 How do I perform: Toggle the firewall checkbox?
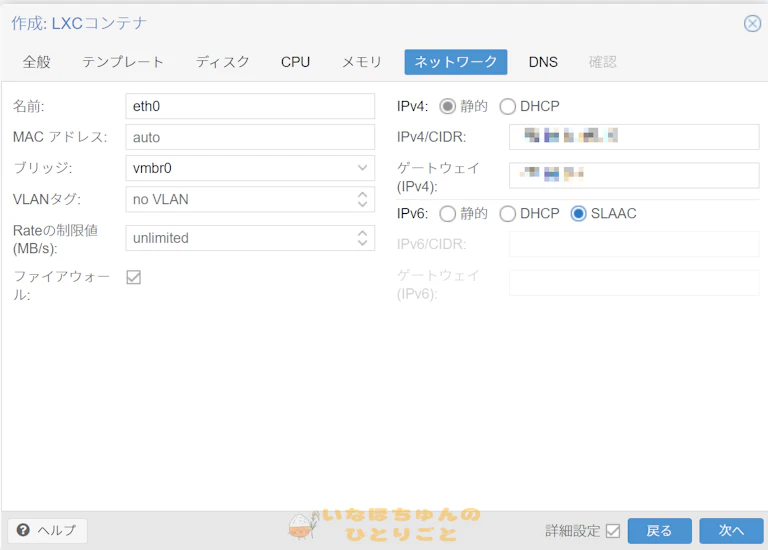click(x=133, y=277)
